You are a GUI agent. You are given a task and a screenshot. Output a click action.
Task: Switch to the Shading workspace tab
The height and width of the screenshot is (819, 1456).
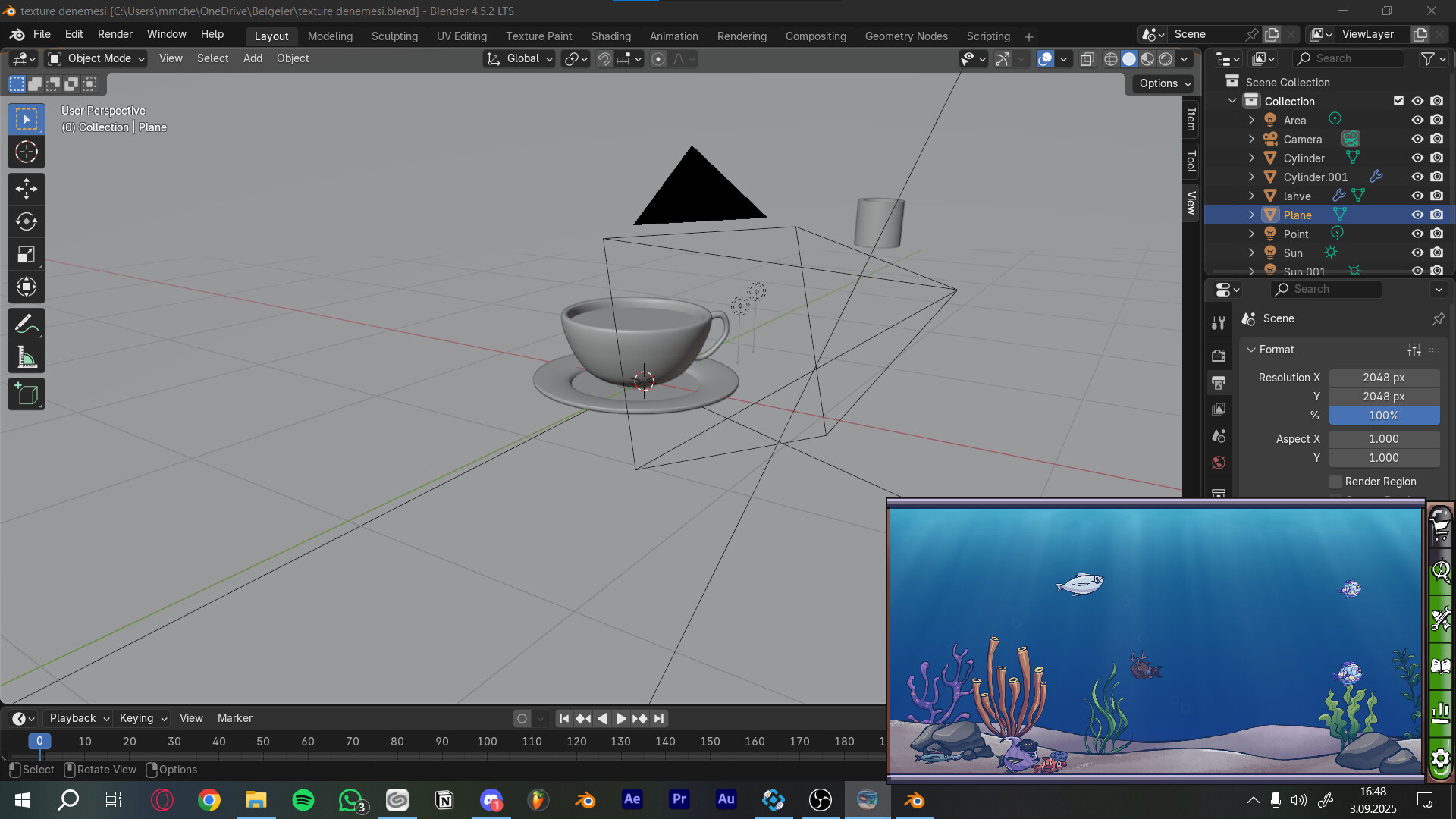click(611, 36)
